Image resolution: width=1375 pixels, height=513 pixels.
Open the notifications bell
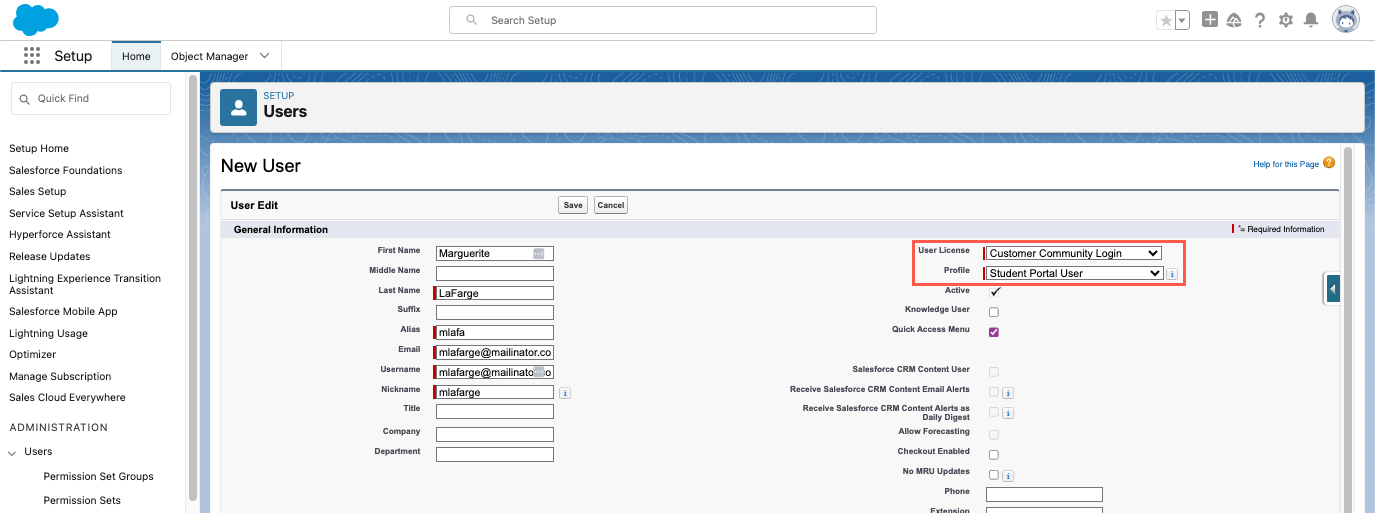pyautogui.click(x=1311, y=20)
